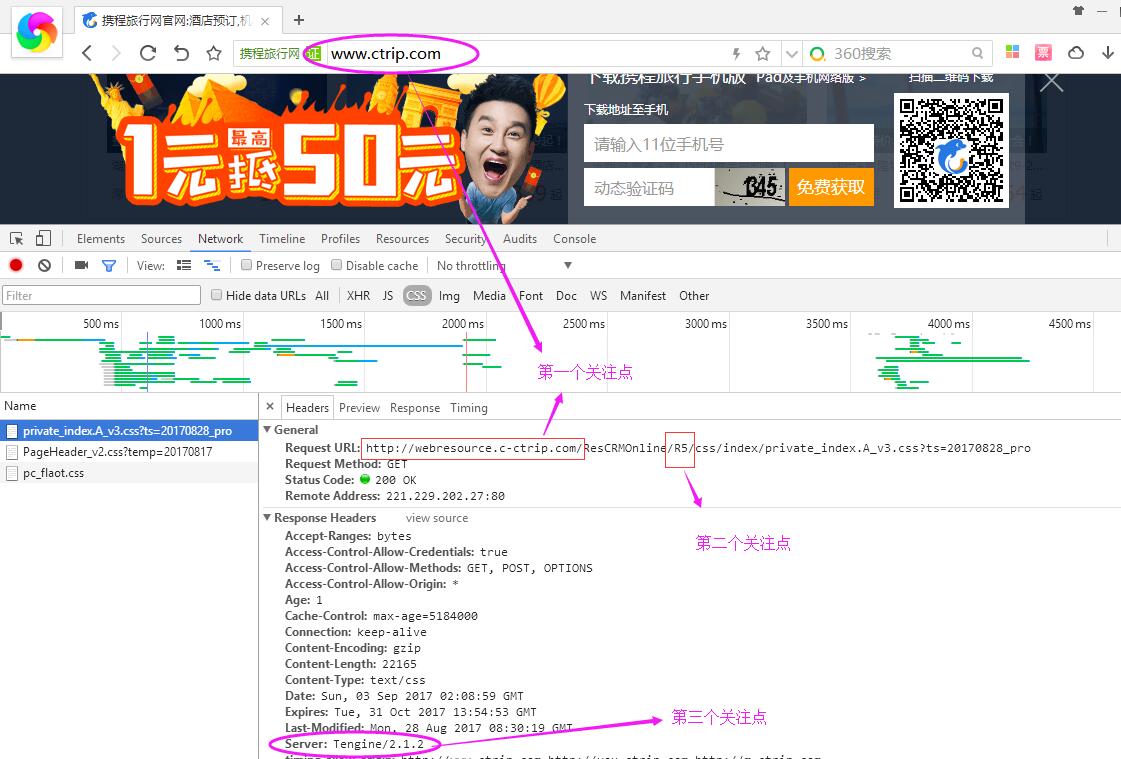
Task: Open a new tab with the plus button
Action: [x=299, y=20]
